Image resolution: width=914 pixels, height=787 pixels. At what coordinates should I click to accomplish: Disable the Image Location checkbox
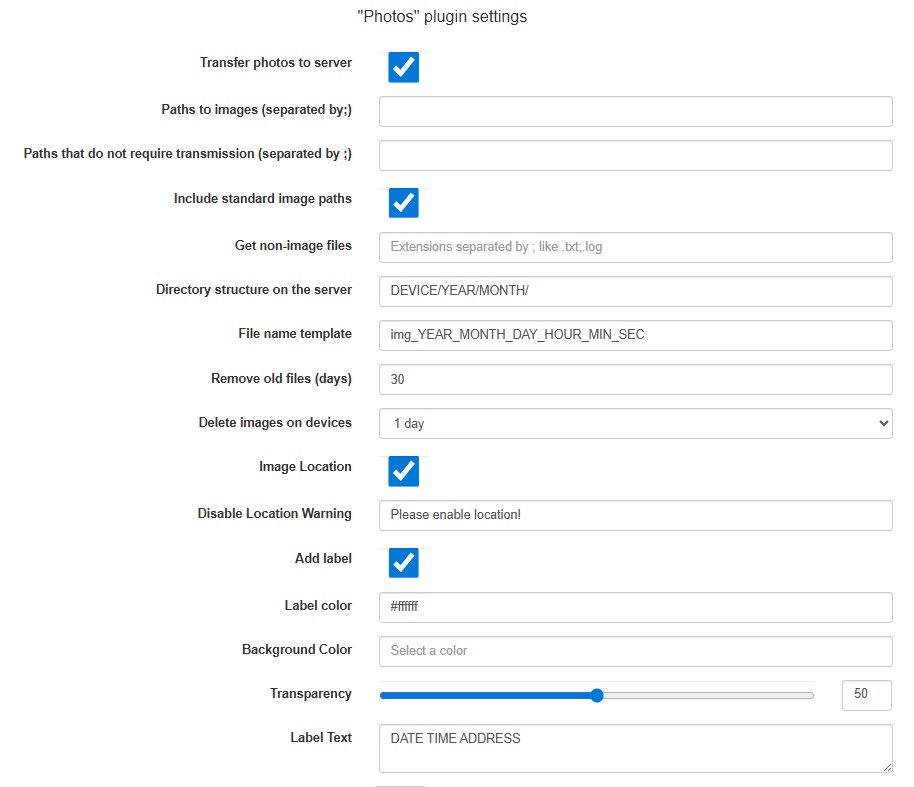[x=403, y=470]
